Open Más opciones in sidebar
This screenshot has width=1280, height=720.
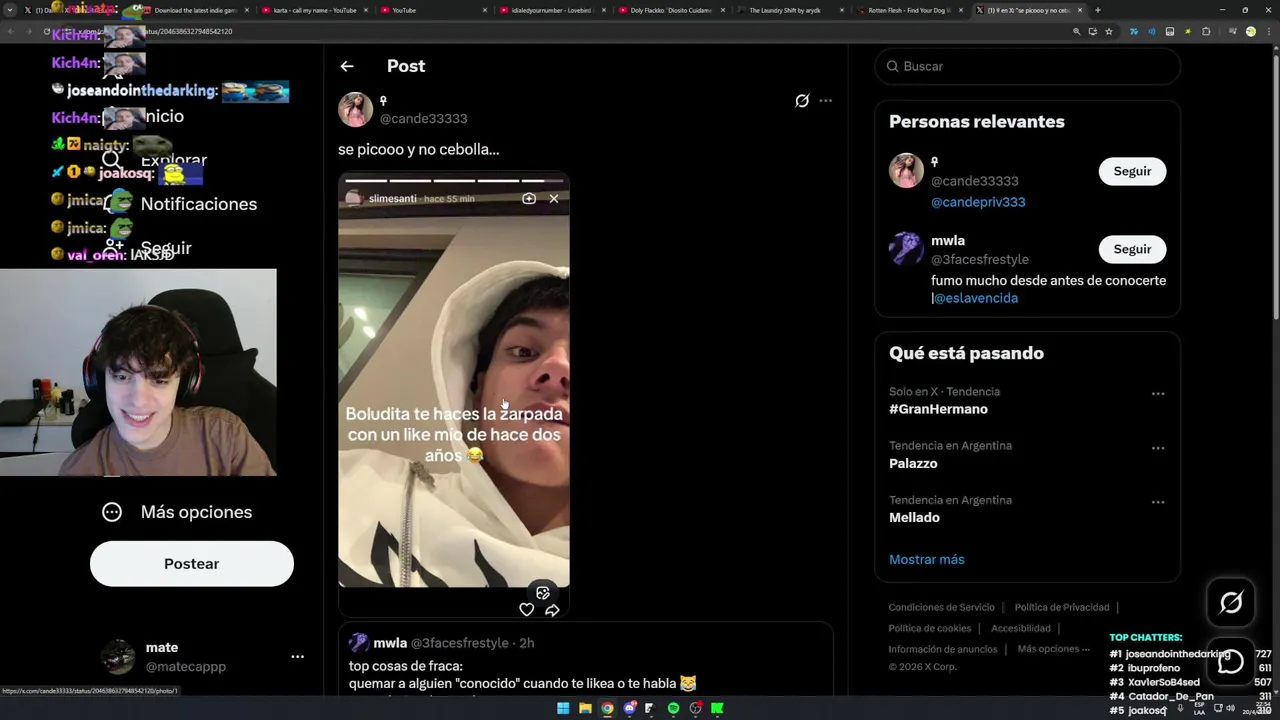point(177,512)
